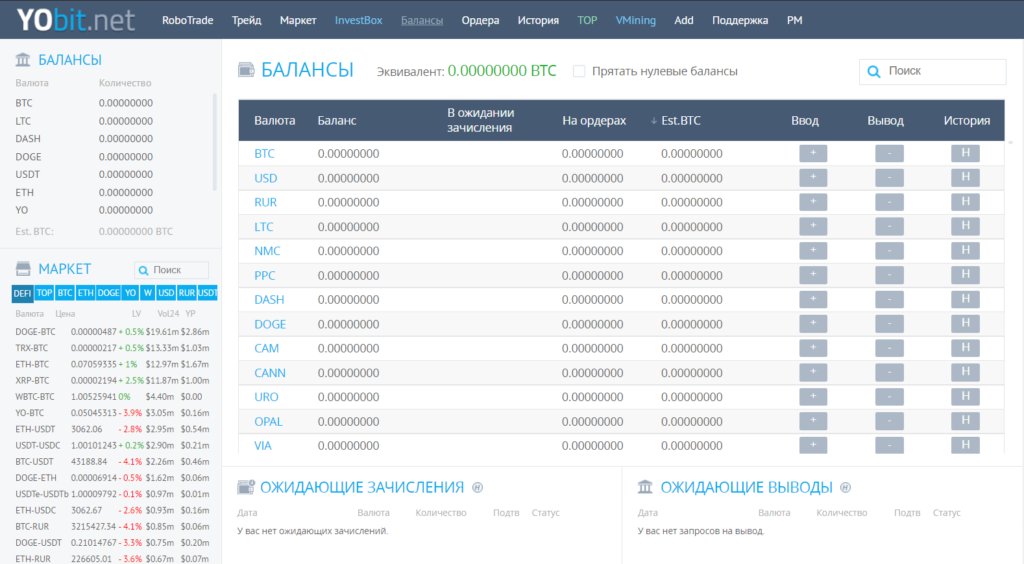
Task: Click the balances Поиск search field
Action: (933, 71)
